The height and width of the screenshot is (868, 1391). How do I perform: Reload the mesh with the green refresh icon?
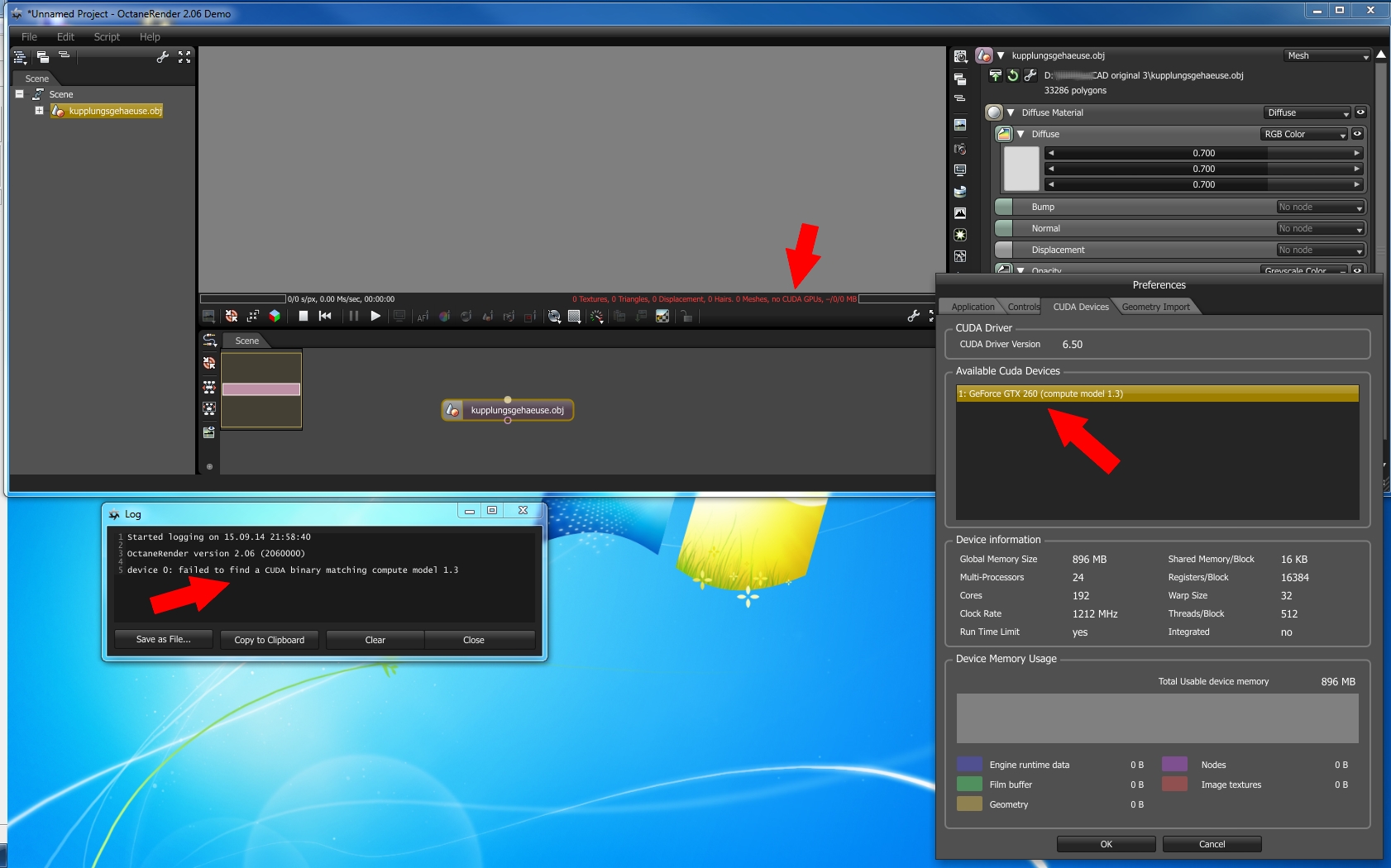1013,75
